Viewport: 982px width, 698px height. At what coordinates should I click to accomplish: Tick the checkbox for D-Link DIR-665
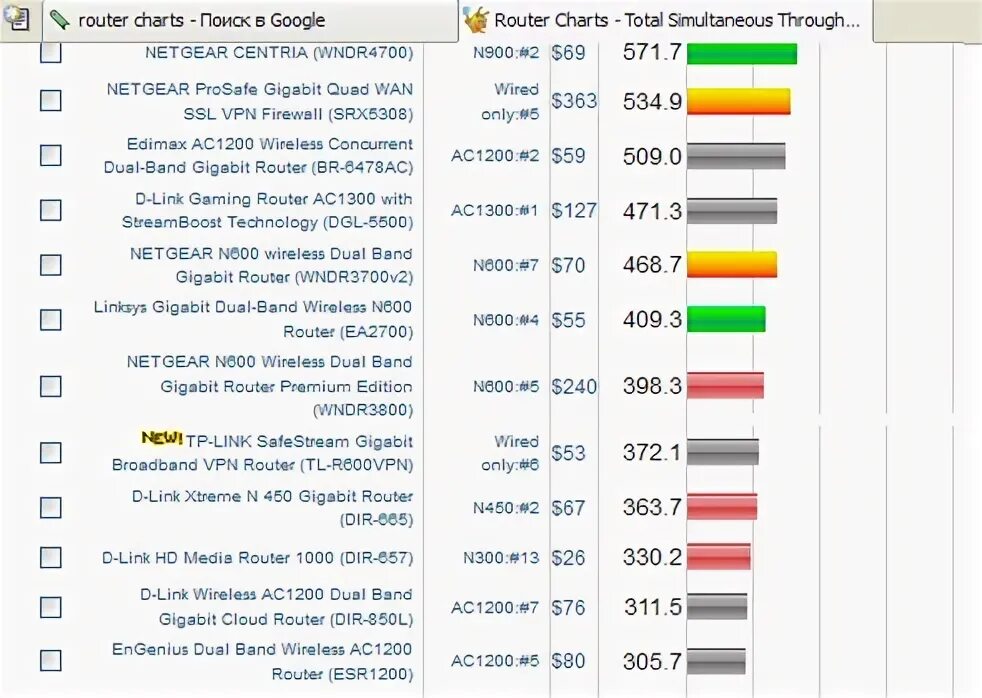coord(51,508)
